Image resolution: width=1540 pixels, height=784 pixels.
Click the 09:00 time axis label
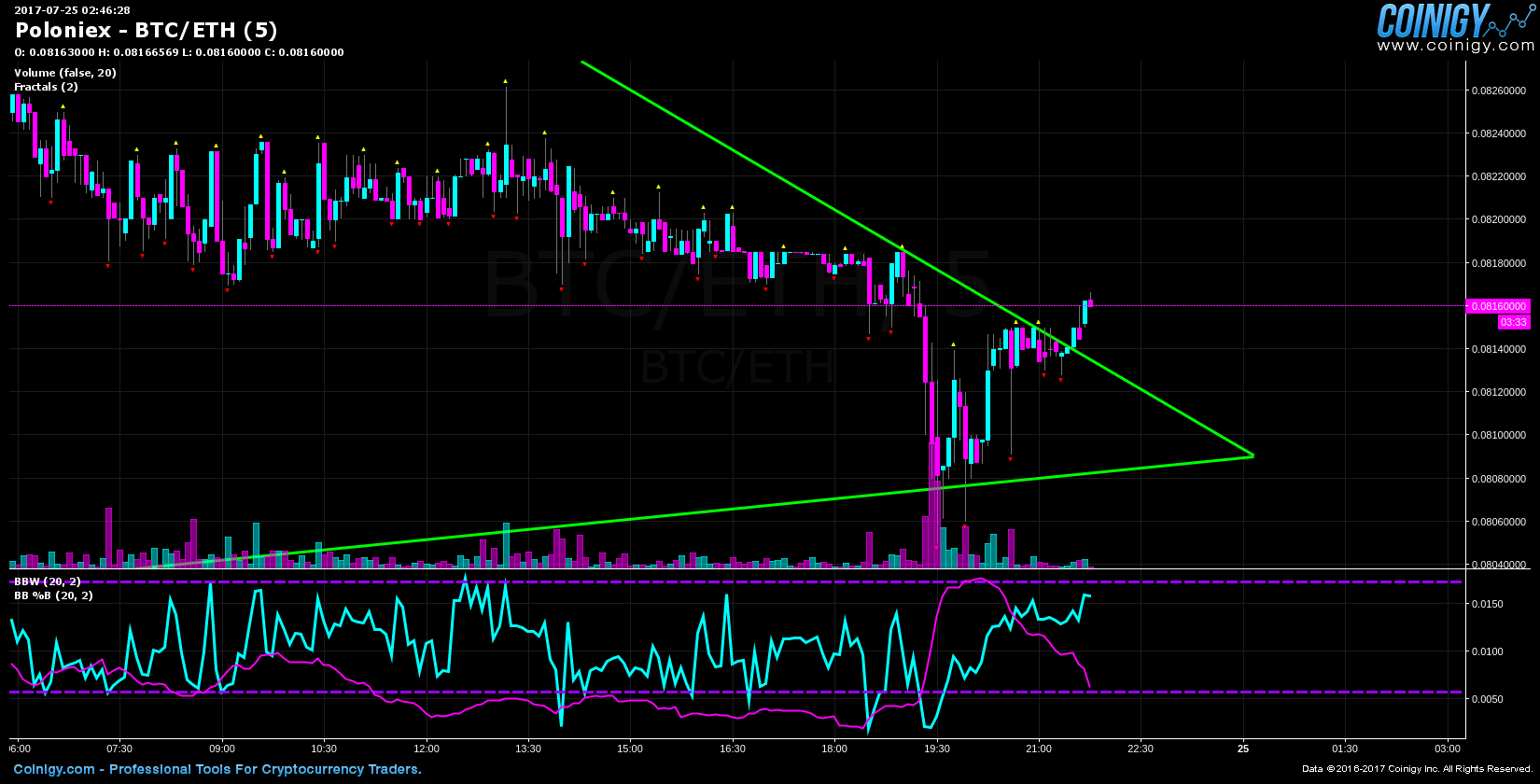(222, 749)
